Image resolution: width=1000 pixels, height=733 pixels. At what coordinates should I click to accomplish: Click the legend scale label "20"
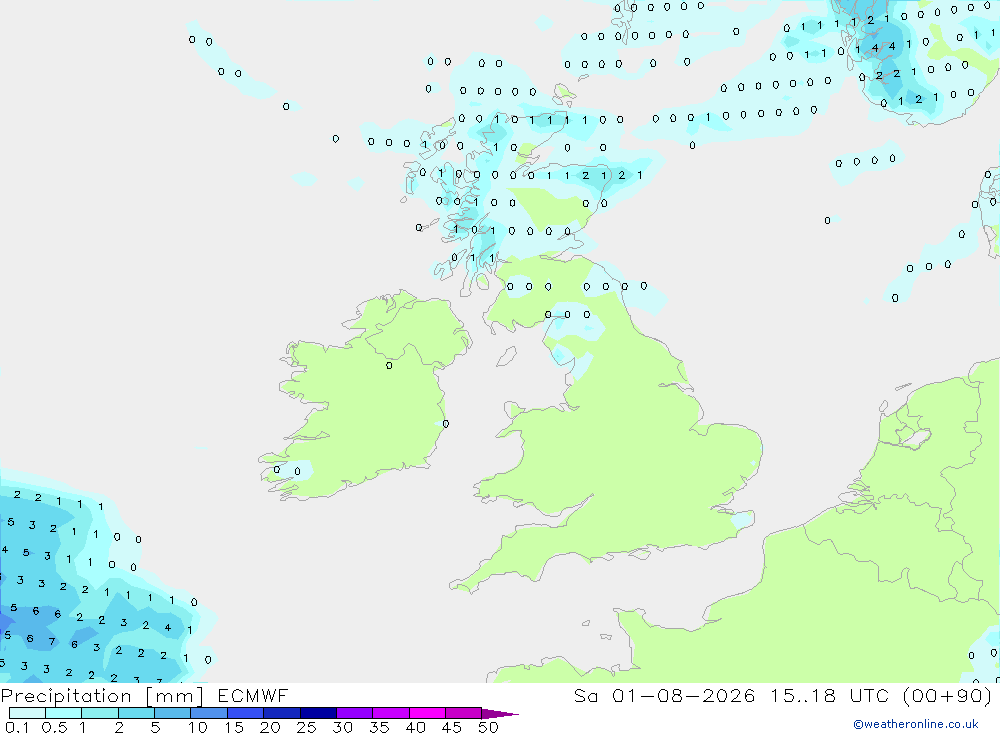click(x=270, y=727)
